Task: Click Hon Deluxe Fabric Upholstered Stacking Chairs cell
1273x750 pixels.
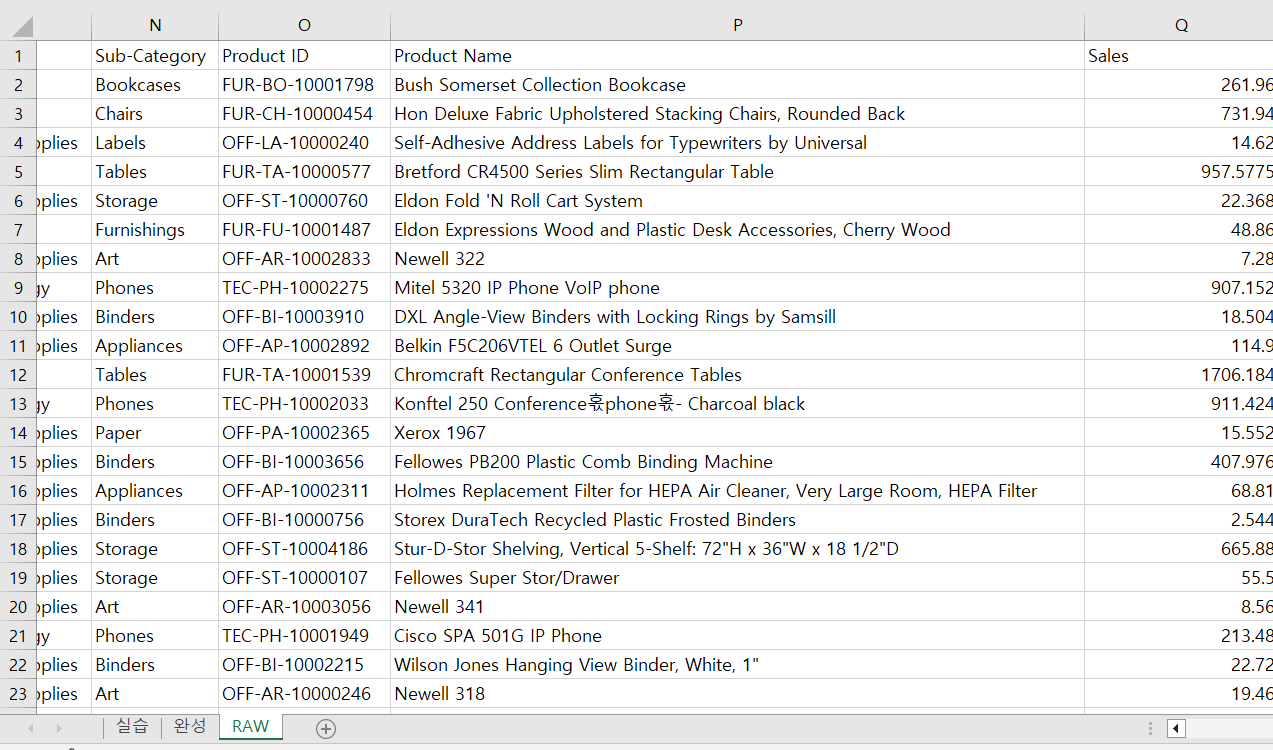Action: [738, 114]
